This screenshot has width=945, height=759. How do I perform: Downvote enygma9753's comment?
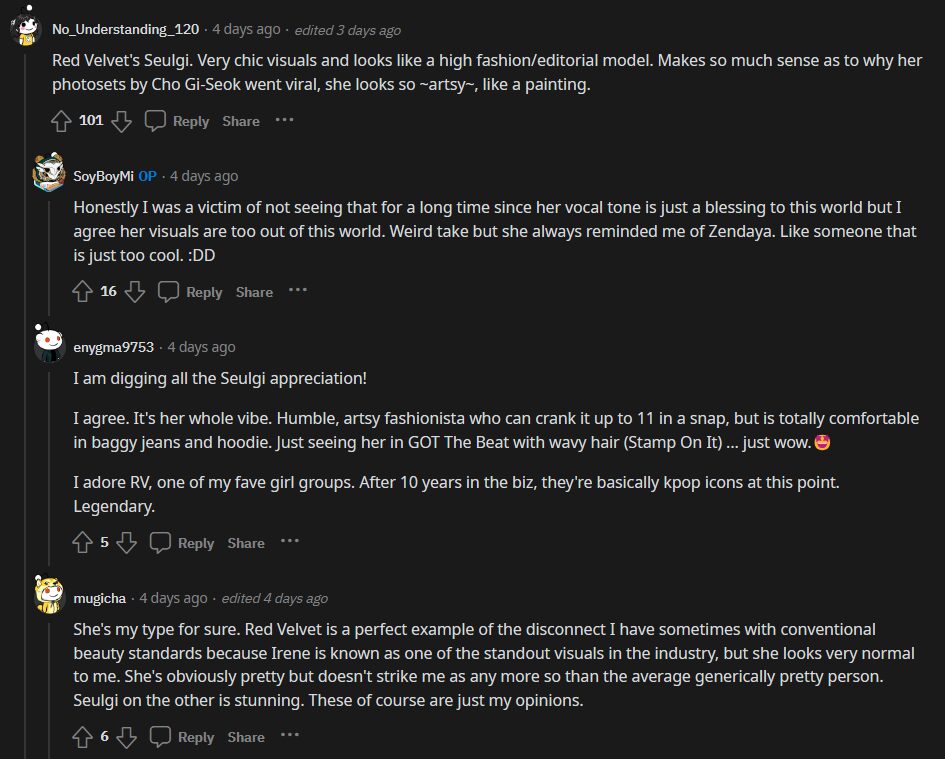pos(126,543)
